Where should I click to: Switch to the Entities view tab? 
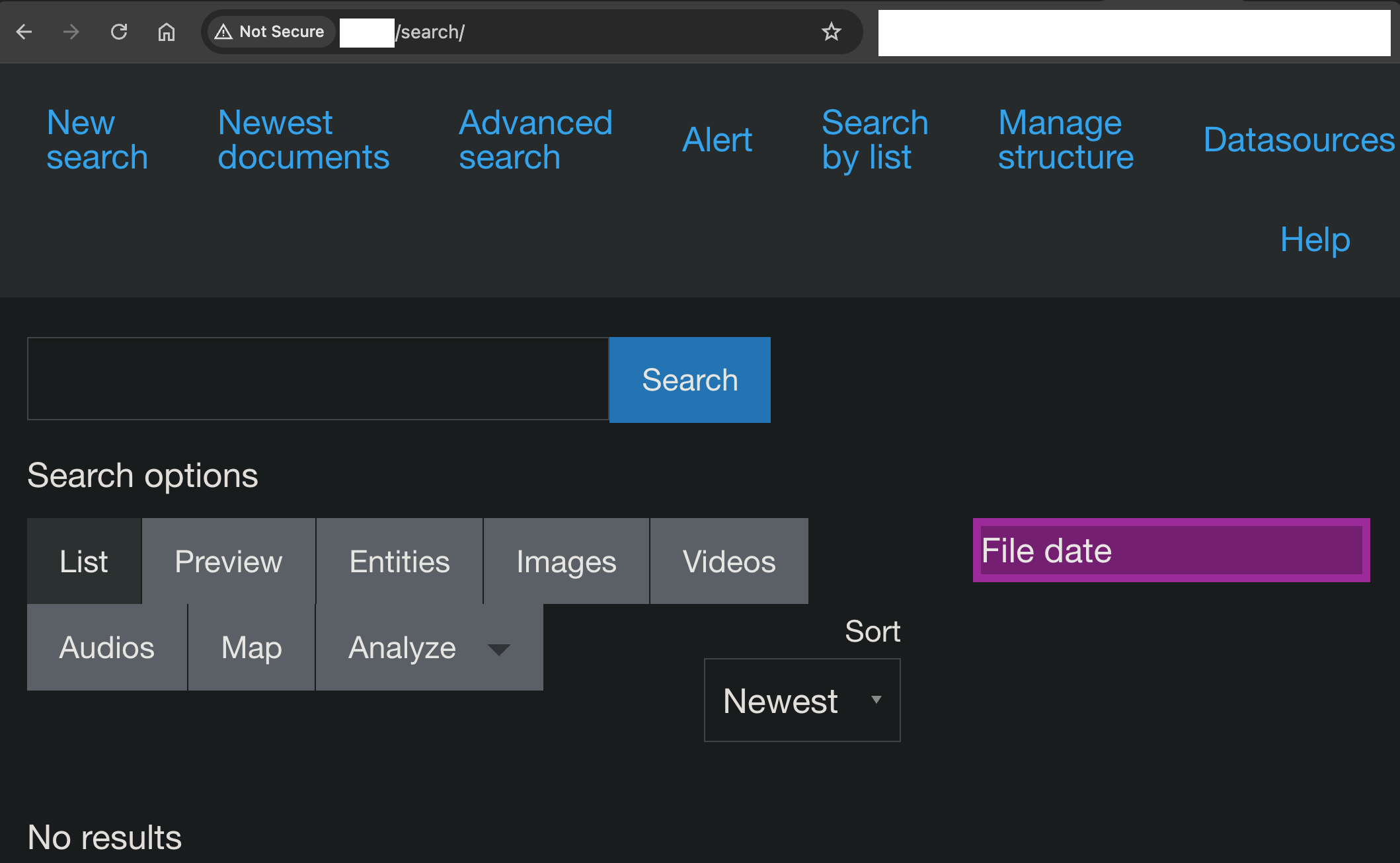click(399, 562)
